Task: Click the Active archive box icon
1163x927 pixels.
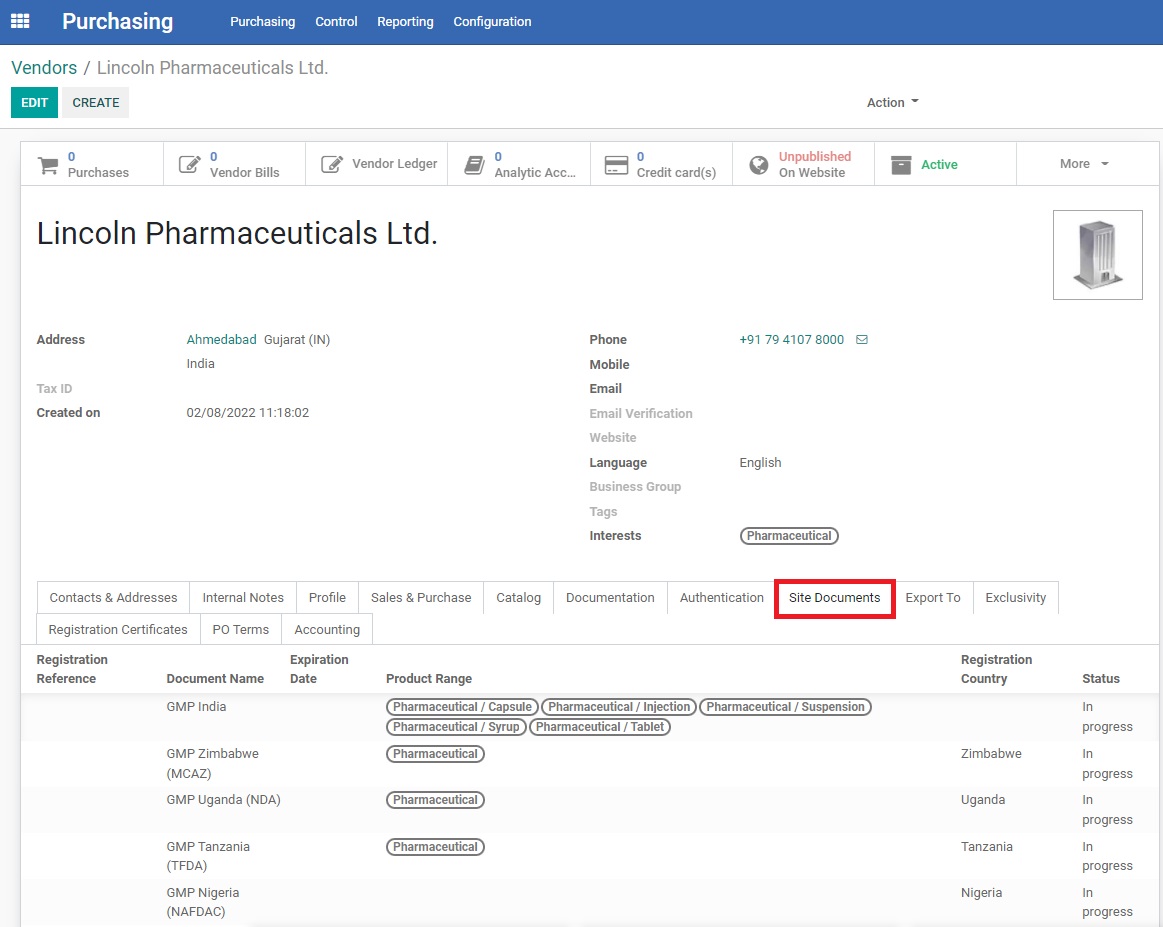Action: [901, 165]
